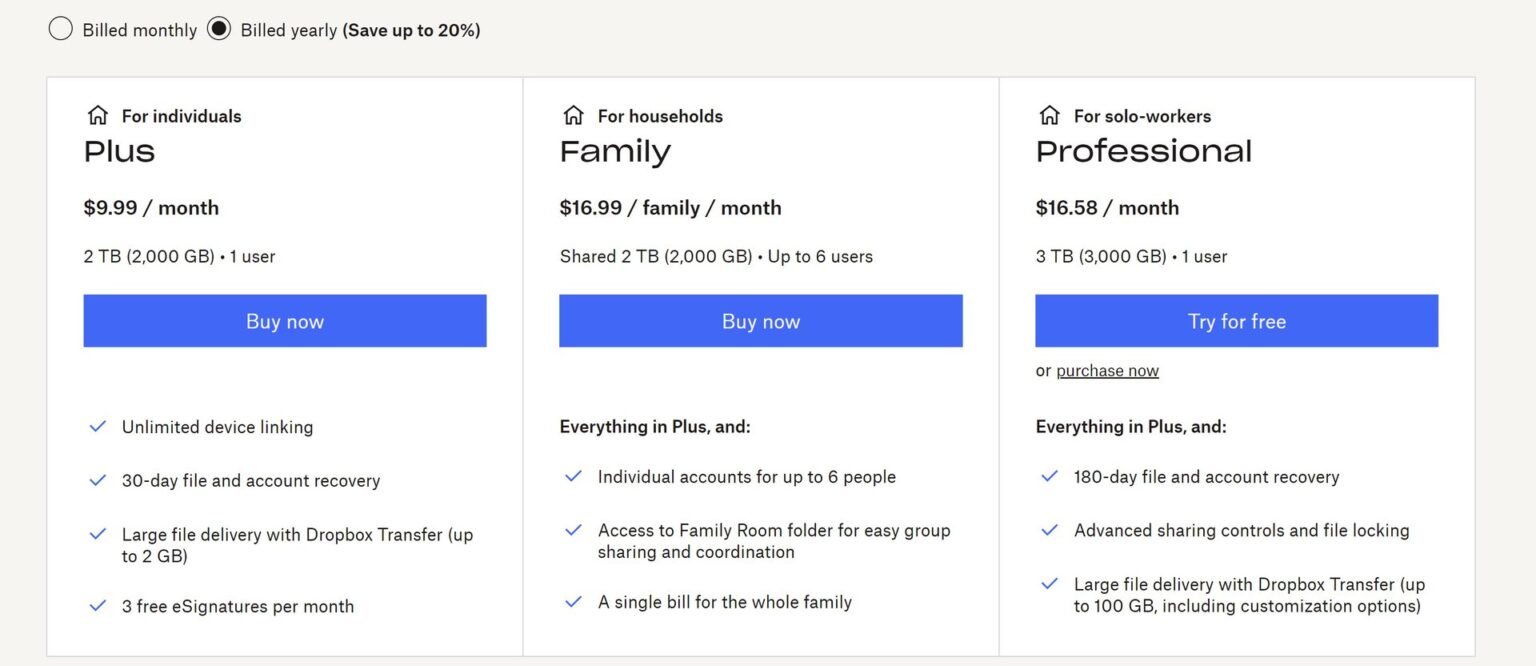Click the checkmark next to A single bill feature

pos(573,601)
